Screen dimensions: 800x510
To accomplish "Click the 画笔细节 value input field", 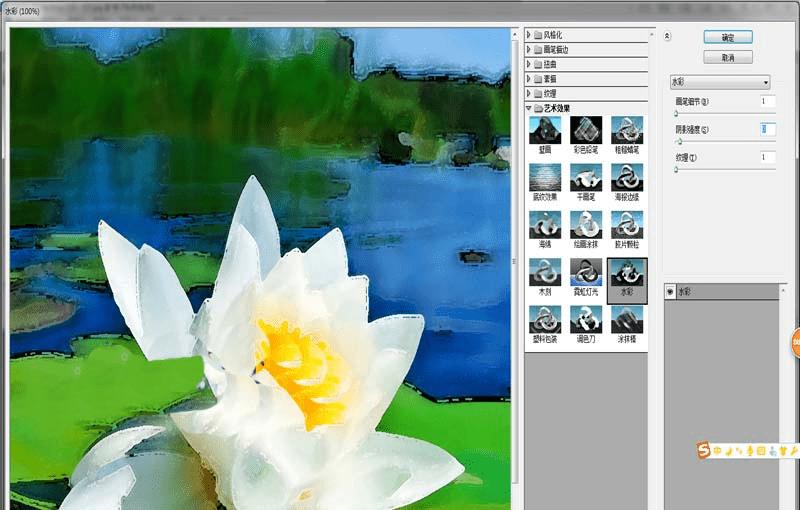I will (767, 101).
